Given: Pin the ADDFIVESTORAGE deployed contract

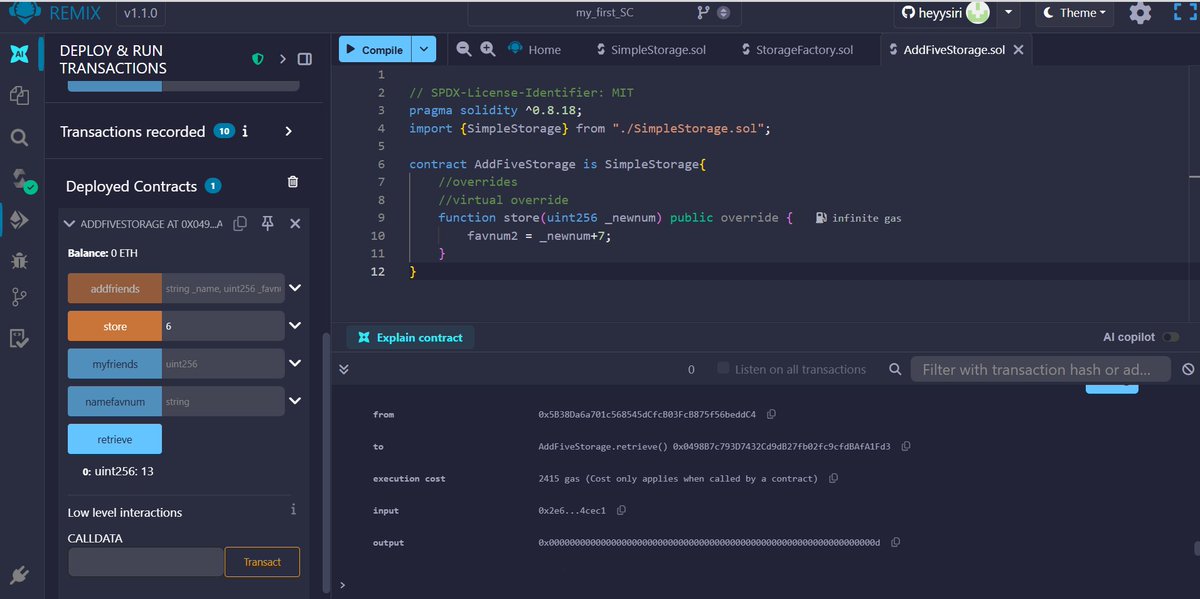Looking at the screenshot, I should point(268,224).
